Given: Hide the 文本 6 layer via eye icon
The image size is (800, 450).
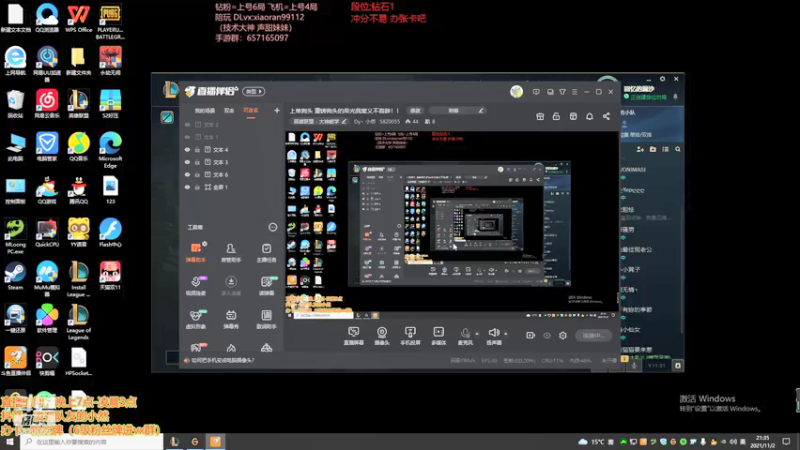Looking at the screenshot, I should [x=187, y=174].
